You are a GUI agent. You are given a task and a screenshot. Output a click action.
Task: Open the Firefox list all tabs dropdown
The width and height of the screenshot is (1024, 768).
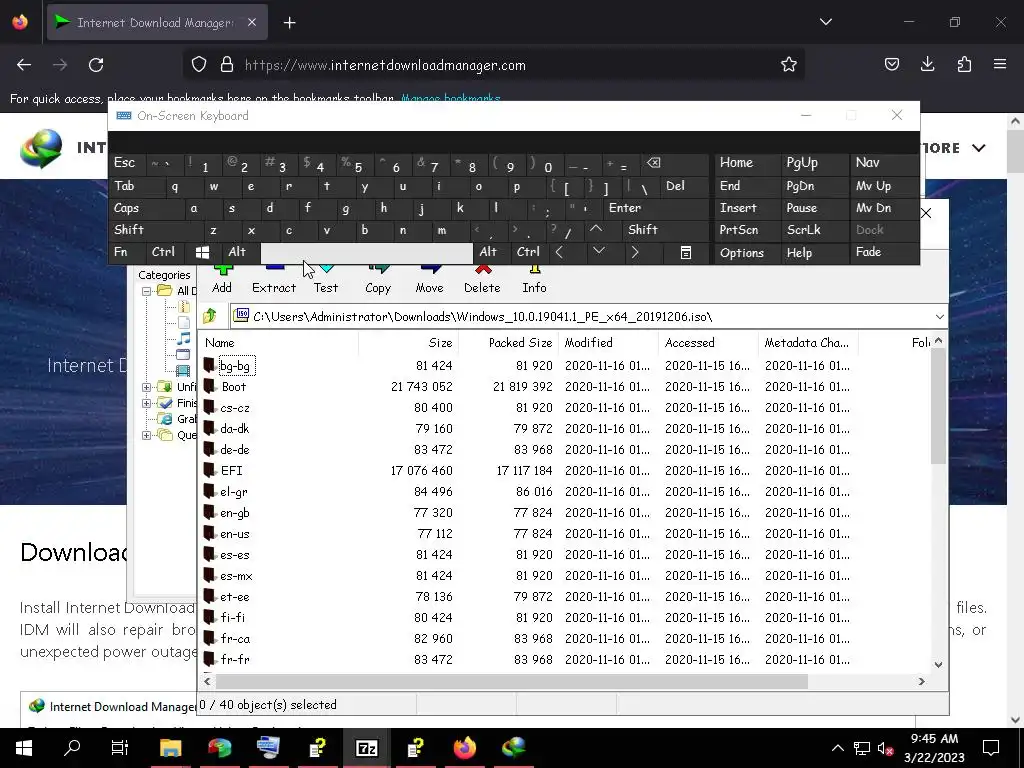click(x=825, y=22)
